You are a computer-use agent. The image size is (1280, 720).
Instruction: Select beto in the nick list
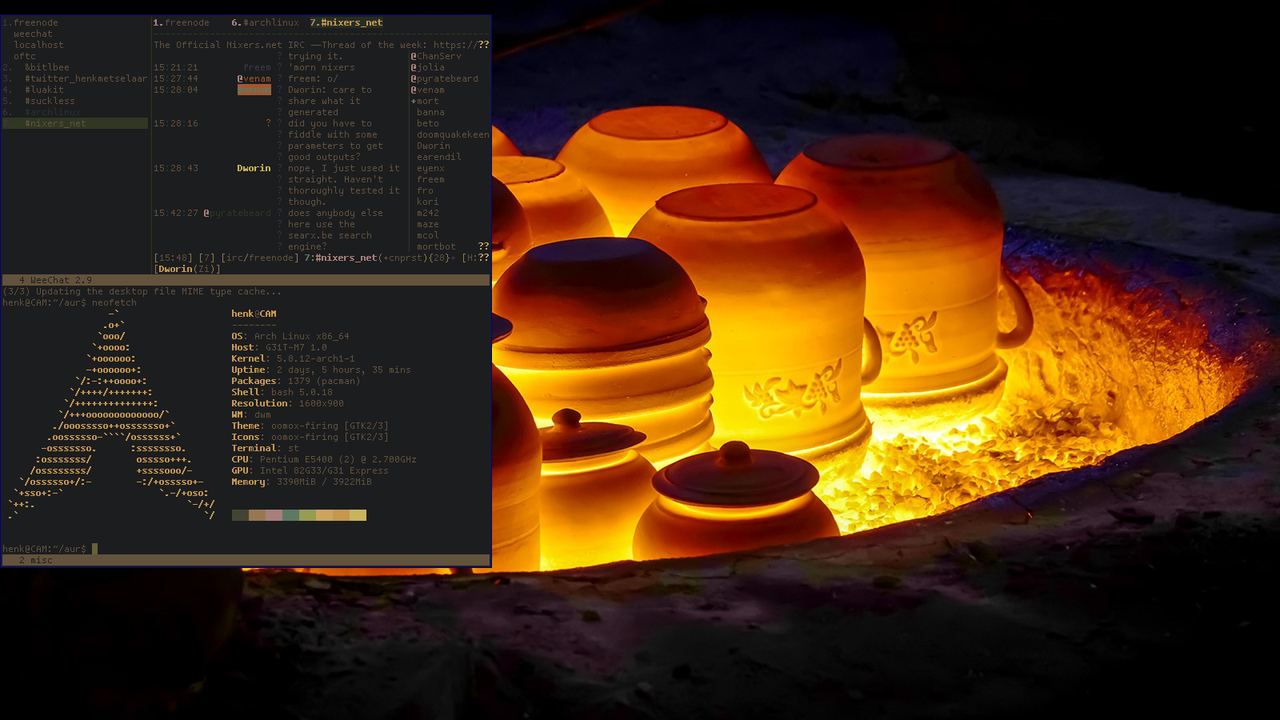pyautogui.click(x=428, y=123)
